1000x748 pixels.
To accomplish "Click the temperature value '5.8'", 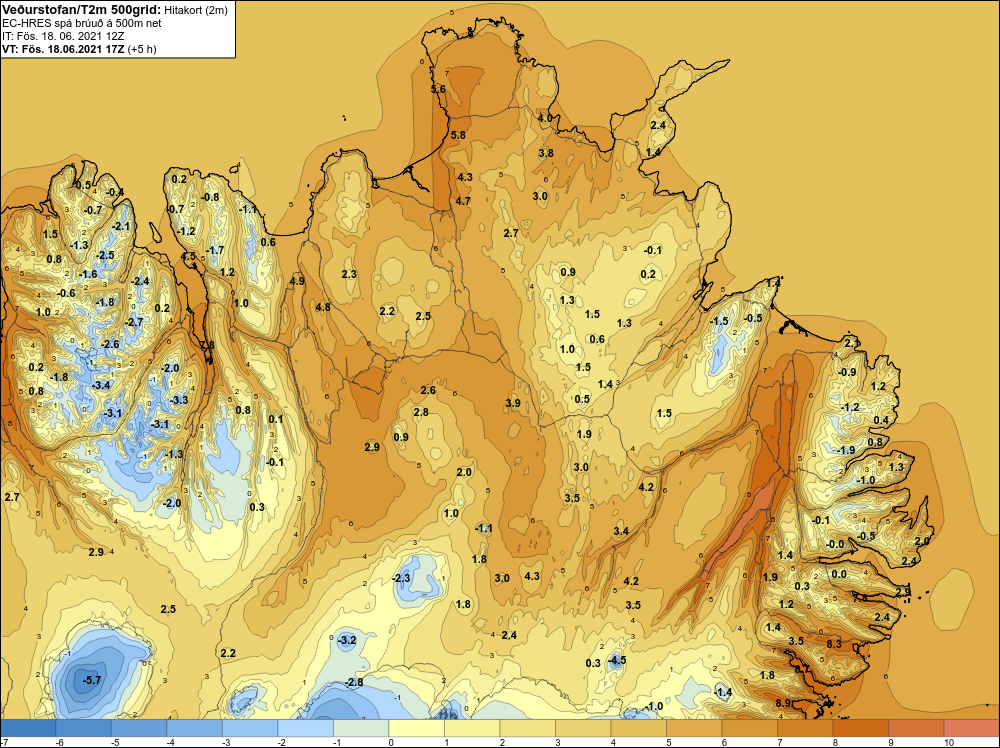I will click(458, 135).
